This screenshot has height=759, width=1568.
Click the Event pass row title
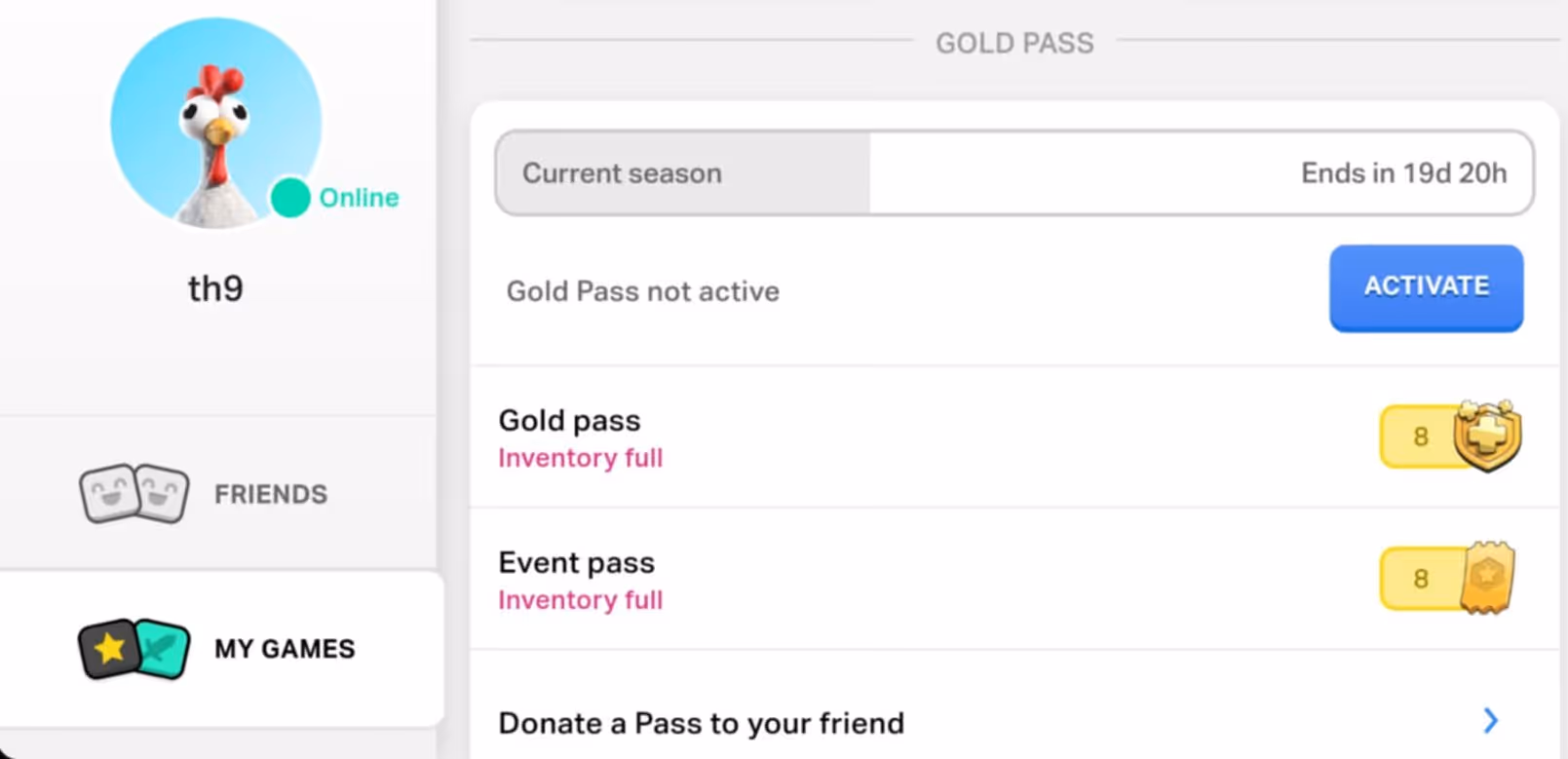pos(576,562)
